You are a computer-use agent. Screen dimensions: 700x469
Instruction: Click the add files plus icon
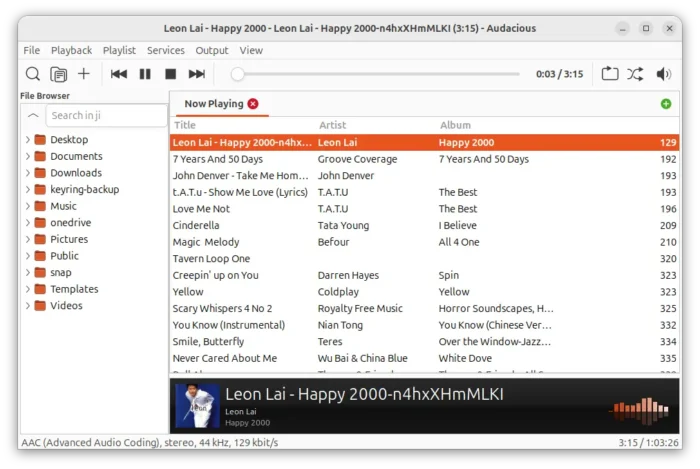point(83,73)
